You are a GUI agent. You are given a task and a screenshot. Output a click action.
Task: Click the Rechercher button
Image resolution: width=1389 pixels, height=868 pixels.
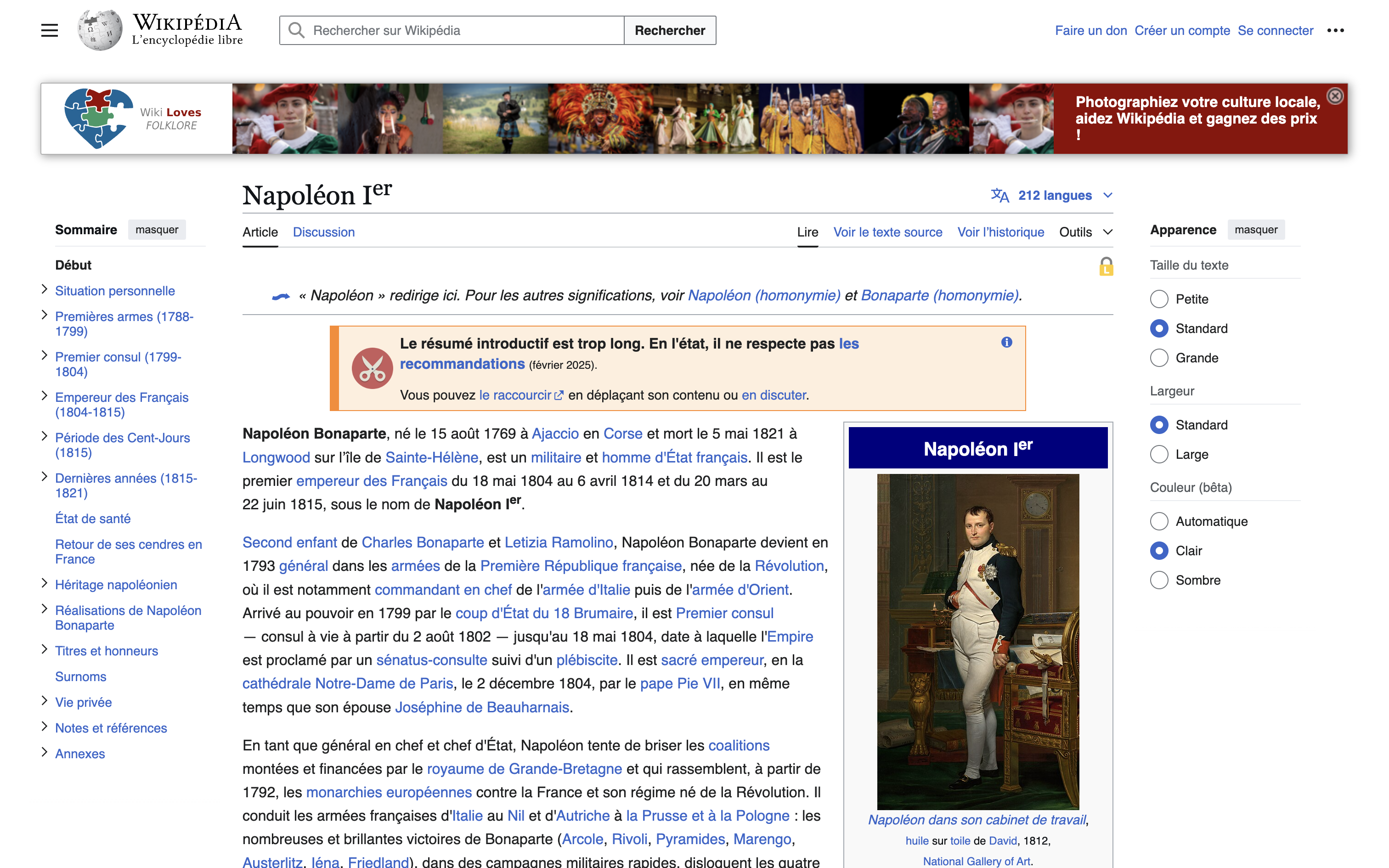click(669, 30)
